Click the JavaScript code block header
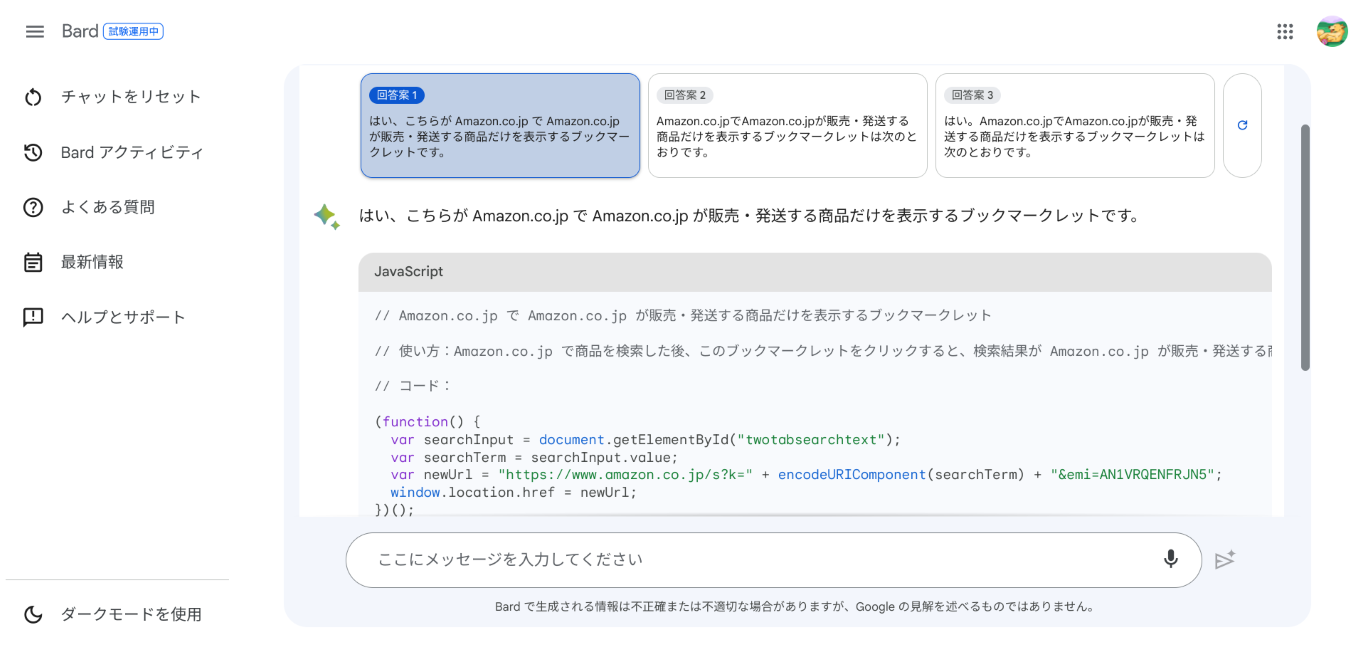 click(x=815, y=272)
